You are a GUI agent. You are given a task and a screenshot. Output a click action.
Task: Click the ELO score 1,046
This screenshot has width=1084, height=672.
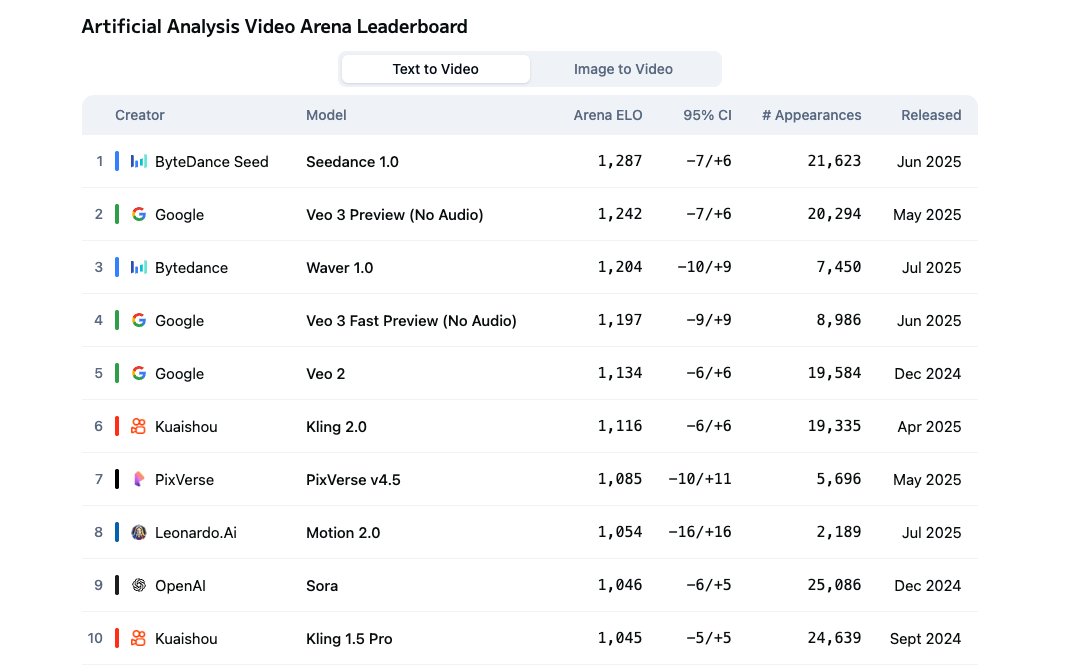[619, 585]
